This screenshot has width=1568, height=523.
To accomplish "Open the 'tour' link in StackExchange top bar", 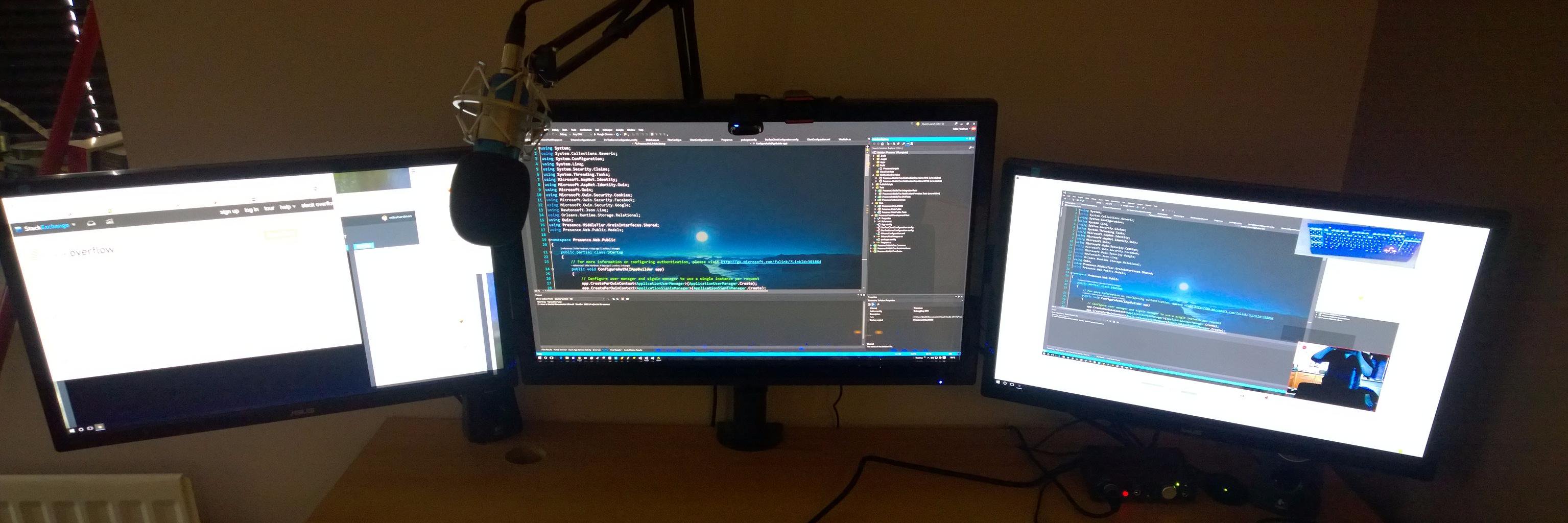I will [269, 208].
